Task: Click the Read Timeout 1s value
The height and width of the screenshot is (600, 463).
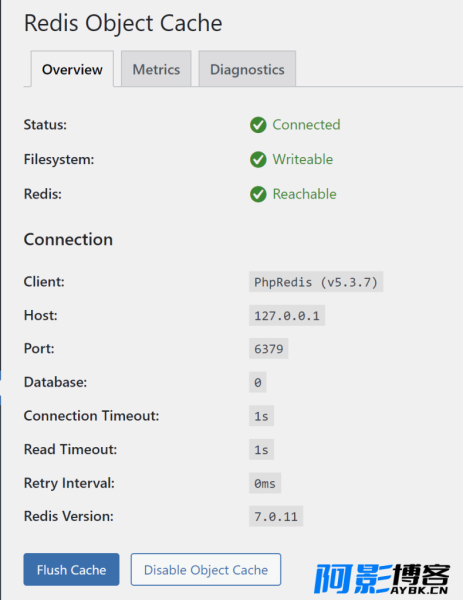Action: tap(261, 450)
